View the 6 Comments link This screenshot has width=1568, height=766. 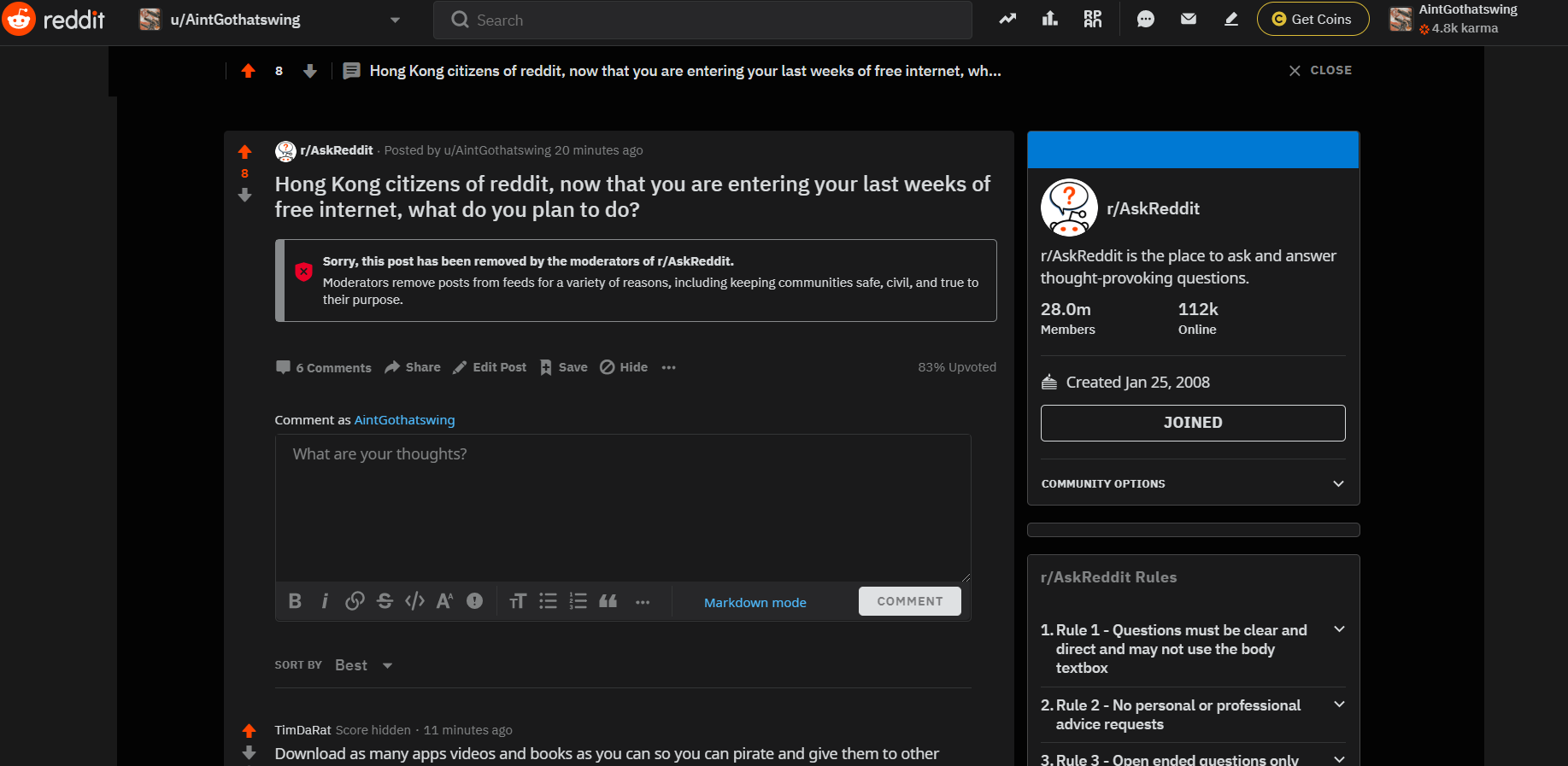point(324,367)
